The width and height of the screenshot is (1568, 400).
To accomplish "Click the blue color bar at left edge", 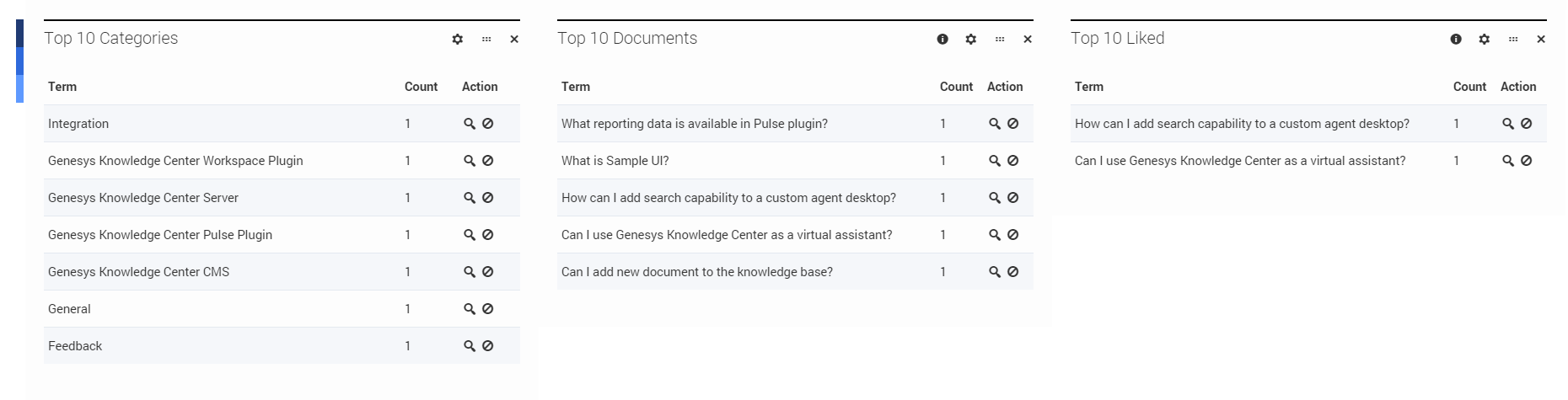I will 19,61.
